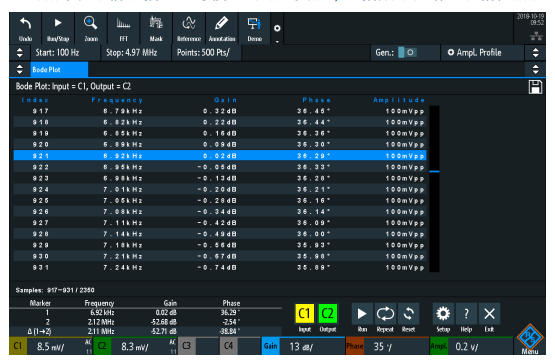
Task: Toggle channel C2 in bottom bar
Action: 102,346
